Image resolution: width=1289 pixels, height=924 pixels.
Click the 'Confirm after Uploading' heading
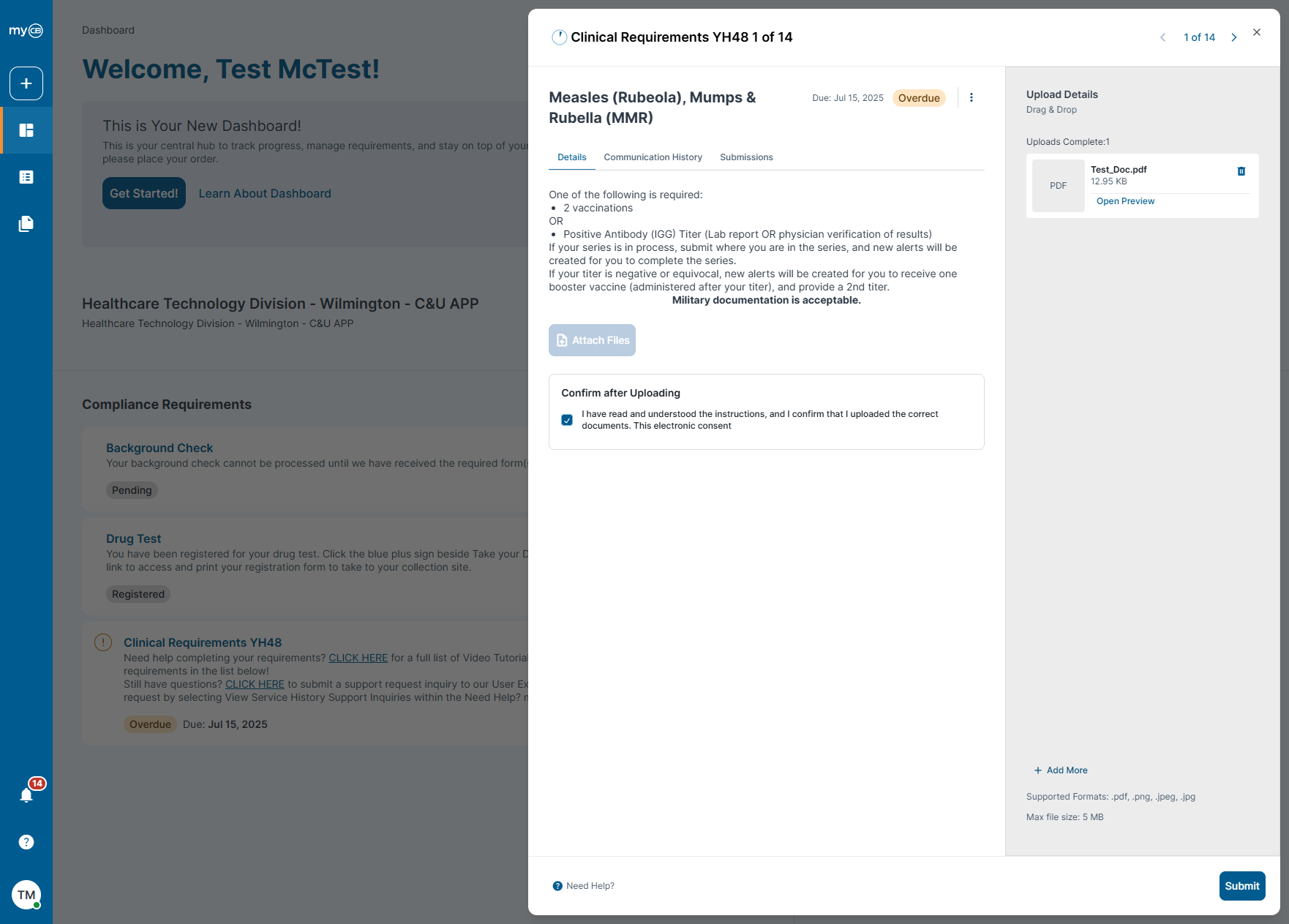tap(620, 393)
